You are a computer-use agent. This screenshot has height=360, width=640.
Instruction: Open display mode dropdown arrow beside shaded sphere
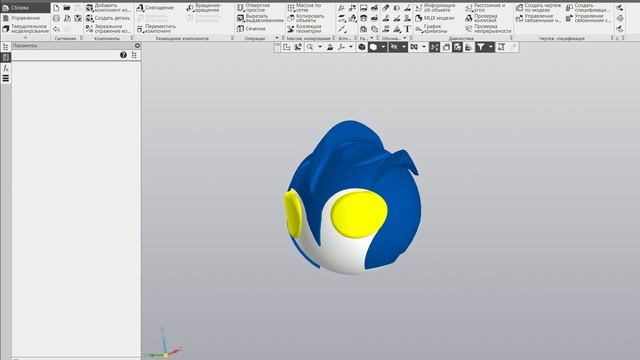coord(383,47)
